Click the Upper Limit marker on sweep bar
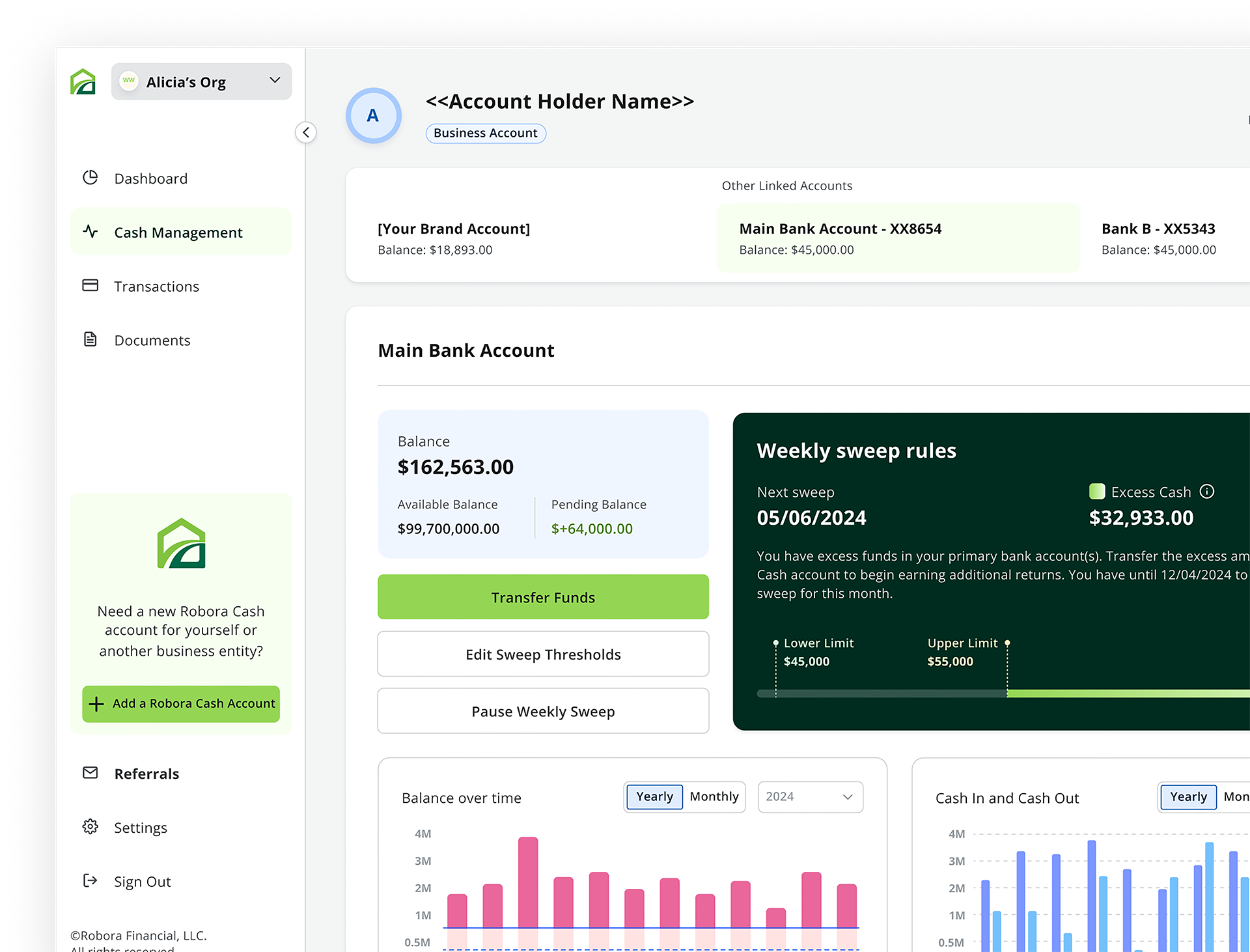 tap(1007, 643)
